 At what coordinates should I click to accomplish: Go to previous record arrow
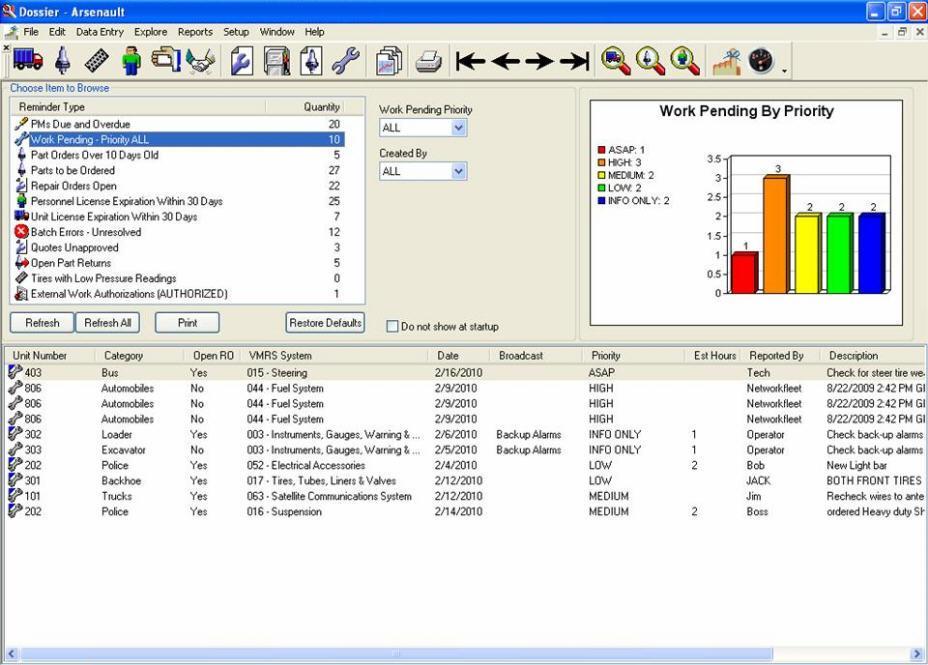tap(505, 61)
